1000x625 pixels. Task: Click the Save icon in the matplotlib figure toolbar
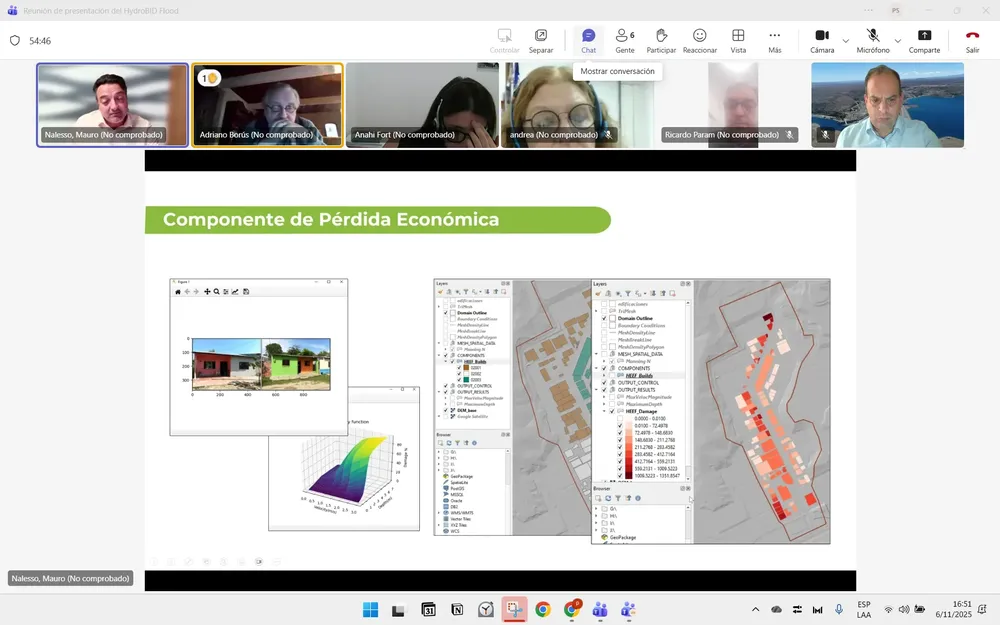246,292
